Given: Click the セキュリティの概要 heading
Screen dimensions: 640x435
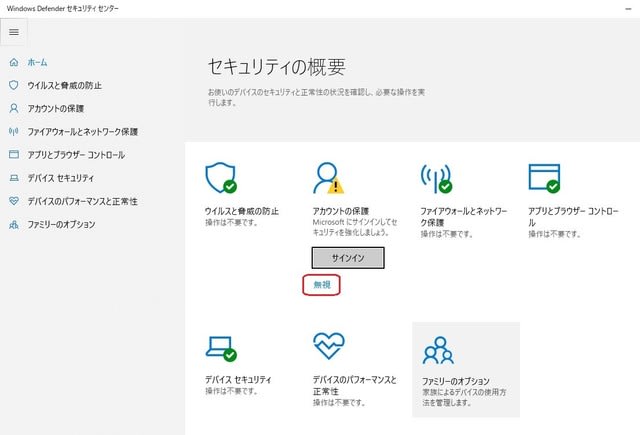Looking at the screenshot, I should click(x=277, y=67).
